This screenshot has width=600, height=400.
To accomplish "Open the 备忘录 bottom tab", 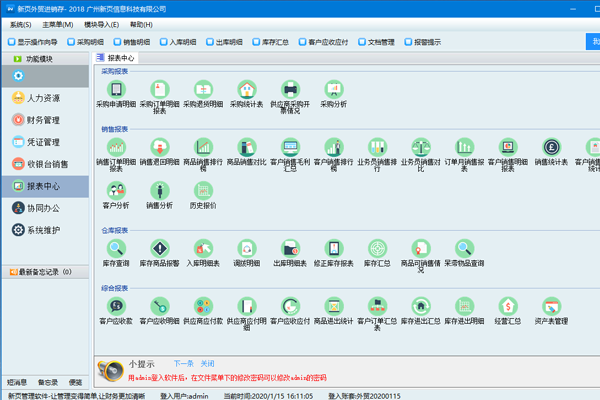I will click(x=48, y=382).
